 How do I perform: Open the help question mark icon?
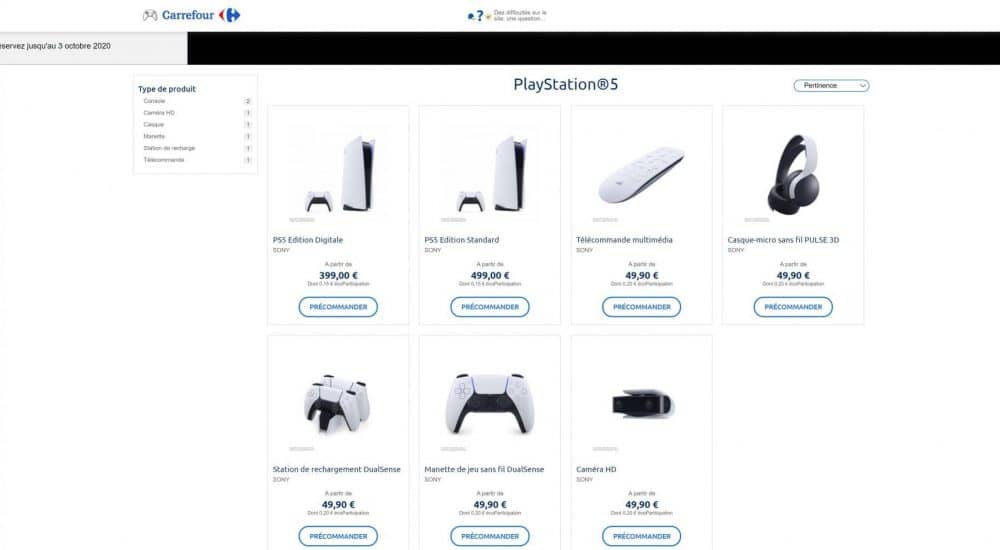479,15
